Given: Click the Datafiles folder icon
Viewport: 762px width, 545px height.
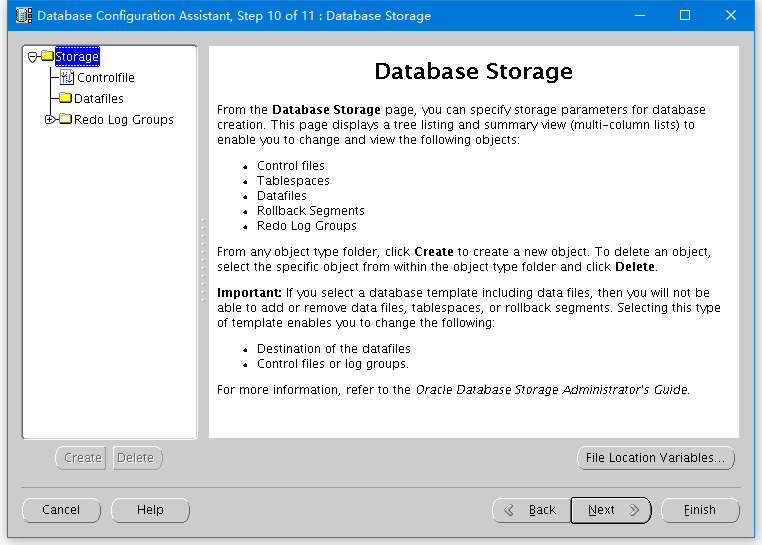Looking at the screenshot, I should pos(66,98).
